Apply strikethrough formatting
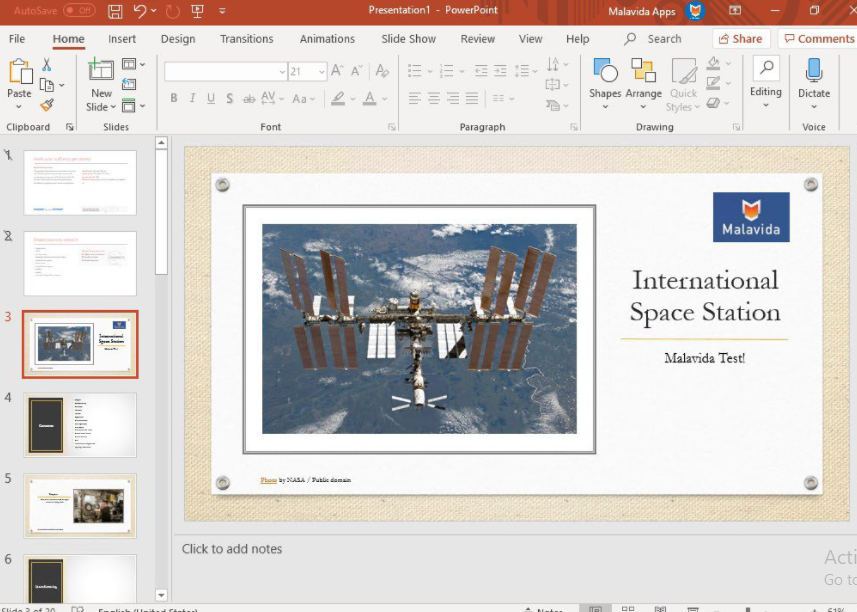The height and width of the screenshot is (612, 857). point(249,98)
